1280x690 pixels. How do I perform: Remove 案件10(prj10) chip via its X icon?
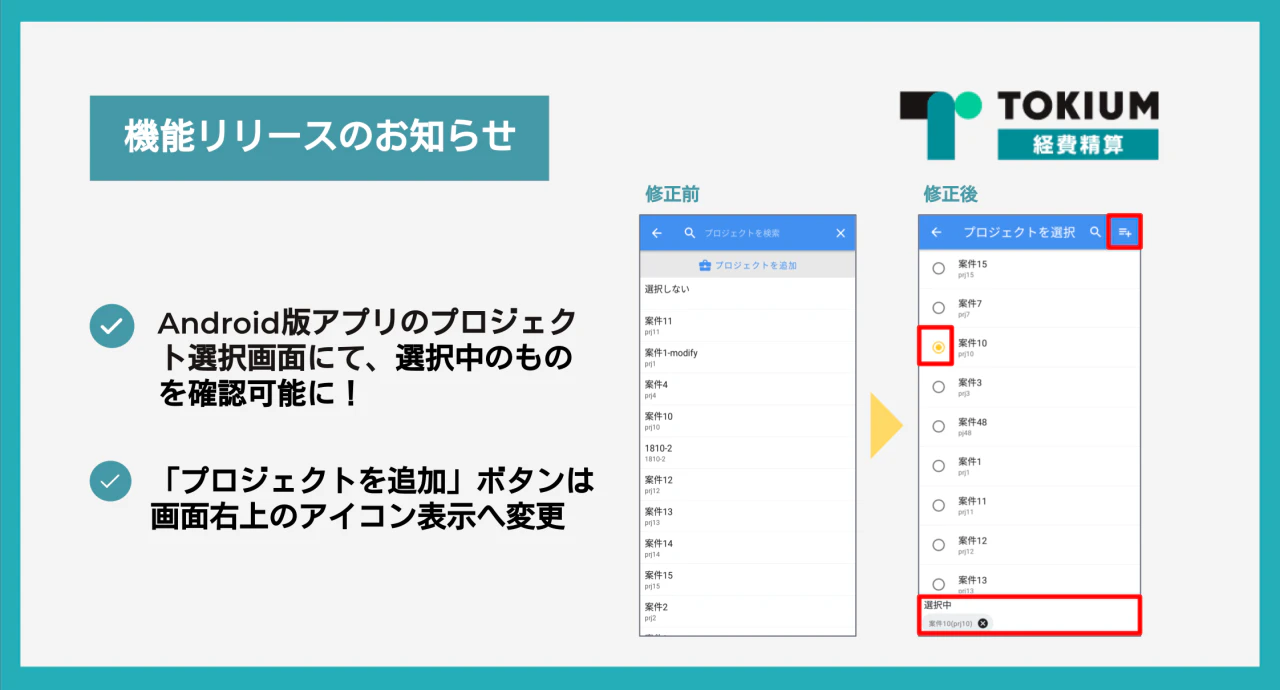pyautogui.click(x=981, y=623)
